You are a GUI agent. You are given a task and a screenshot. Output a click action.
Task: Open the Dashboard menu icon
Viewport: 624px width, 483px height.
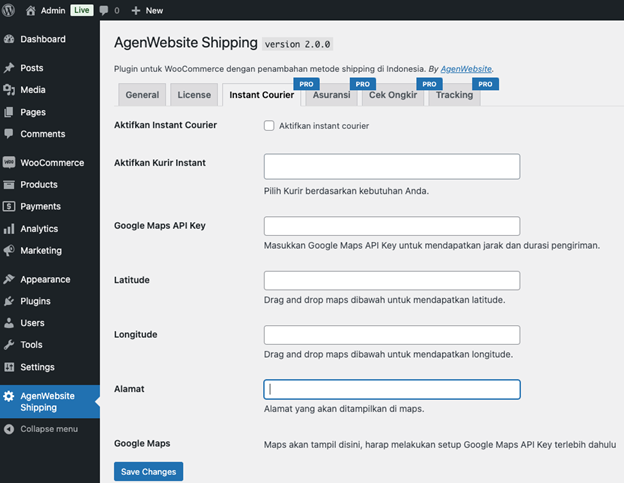9,40
